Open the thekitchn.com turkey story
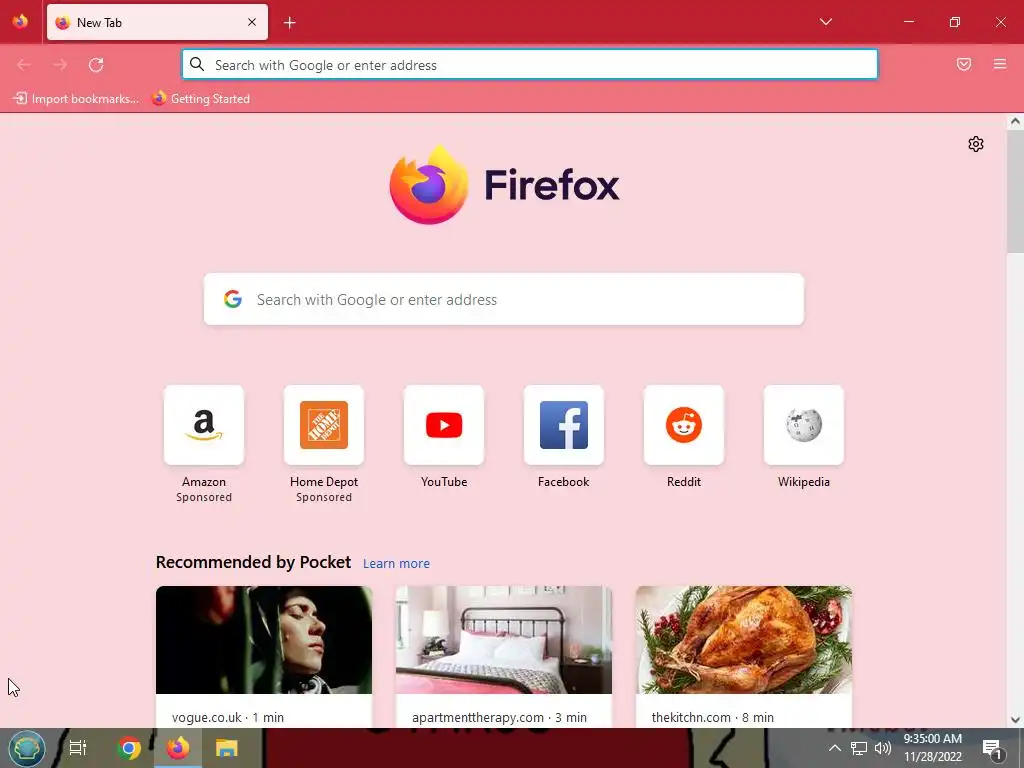This screenshot has width=1024, height=768. [744, 640]
